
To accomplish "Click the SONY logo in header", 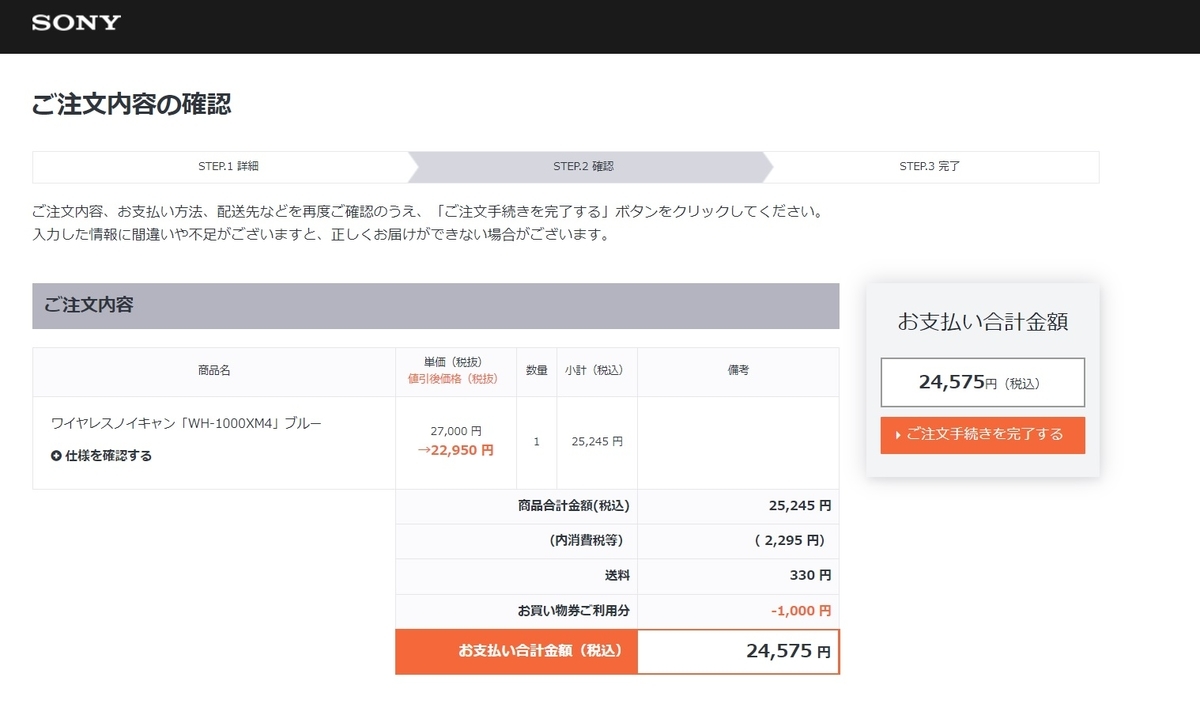I will 76,23.
